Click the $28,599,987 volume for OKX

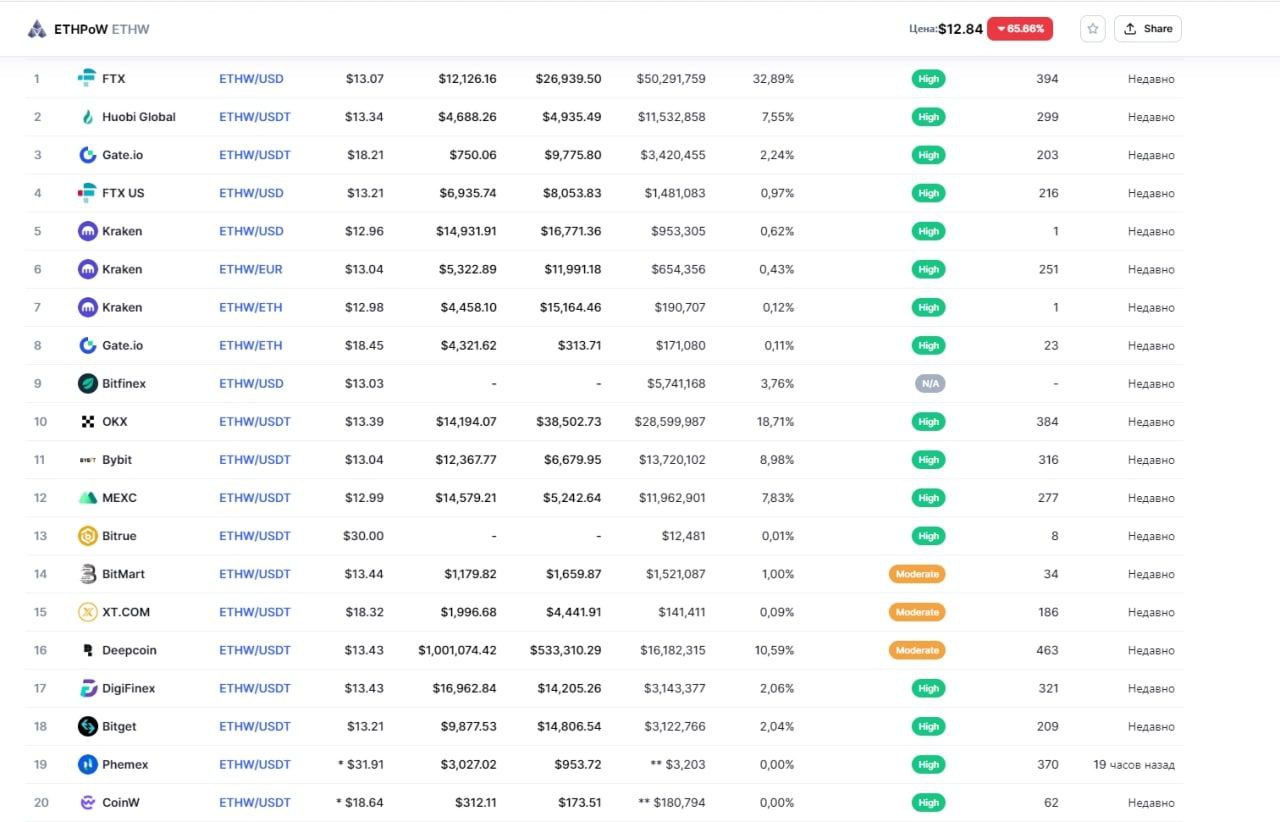tap(670, 422)
